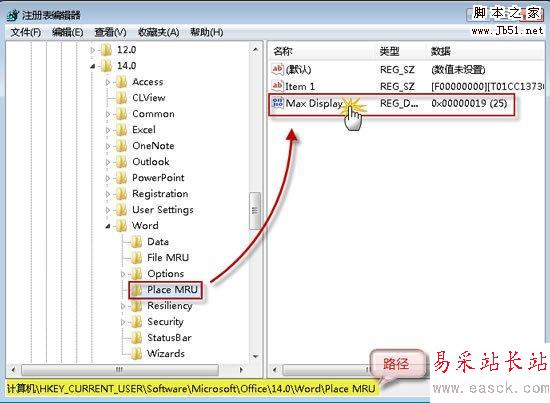Click the Common folder icon
Viewport: 550px width, 403px height.
click(121, 114)
